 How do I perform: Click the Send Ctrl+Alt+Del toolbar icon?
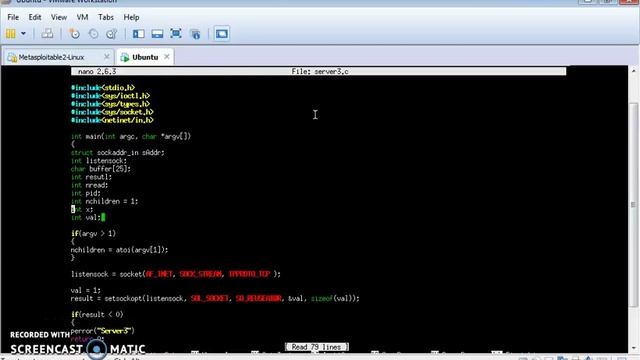coord(47,34)
